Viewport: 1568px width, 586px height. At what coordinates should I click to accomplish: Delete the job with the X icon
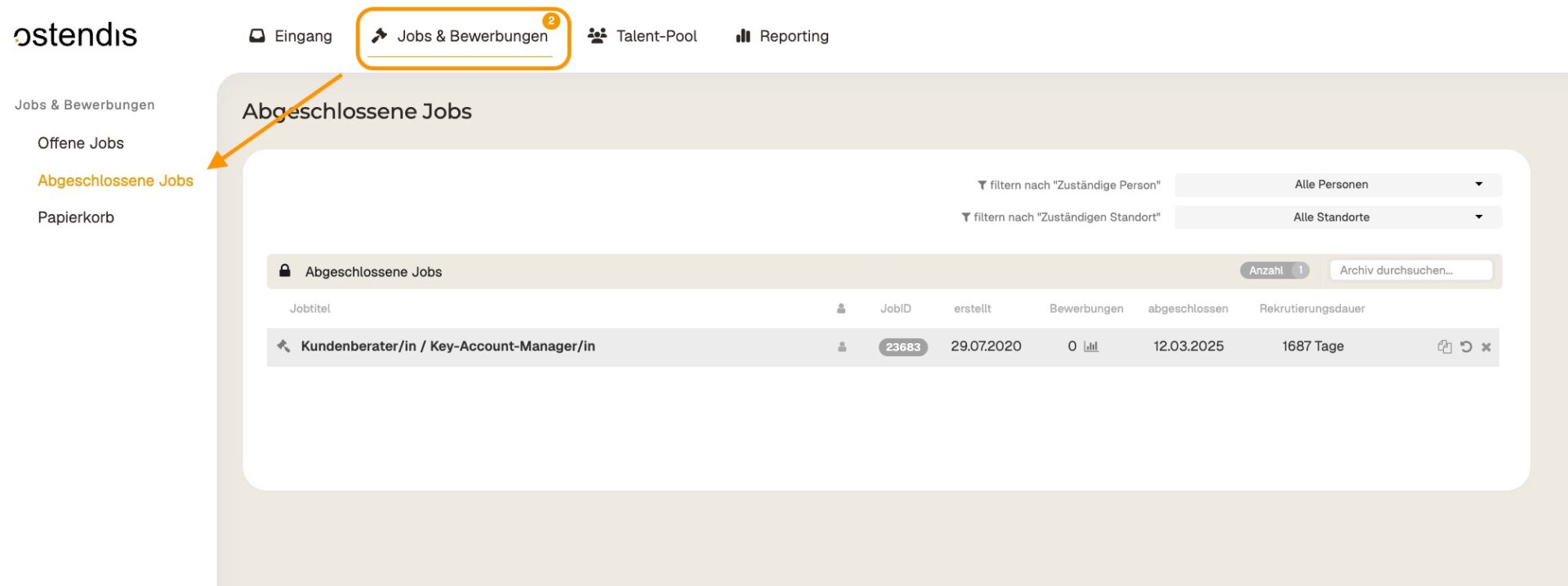1486,347
